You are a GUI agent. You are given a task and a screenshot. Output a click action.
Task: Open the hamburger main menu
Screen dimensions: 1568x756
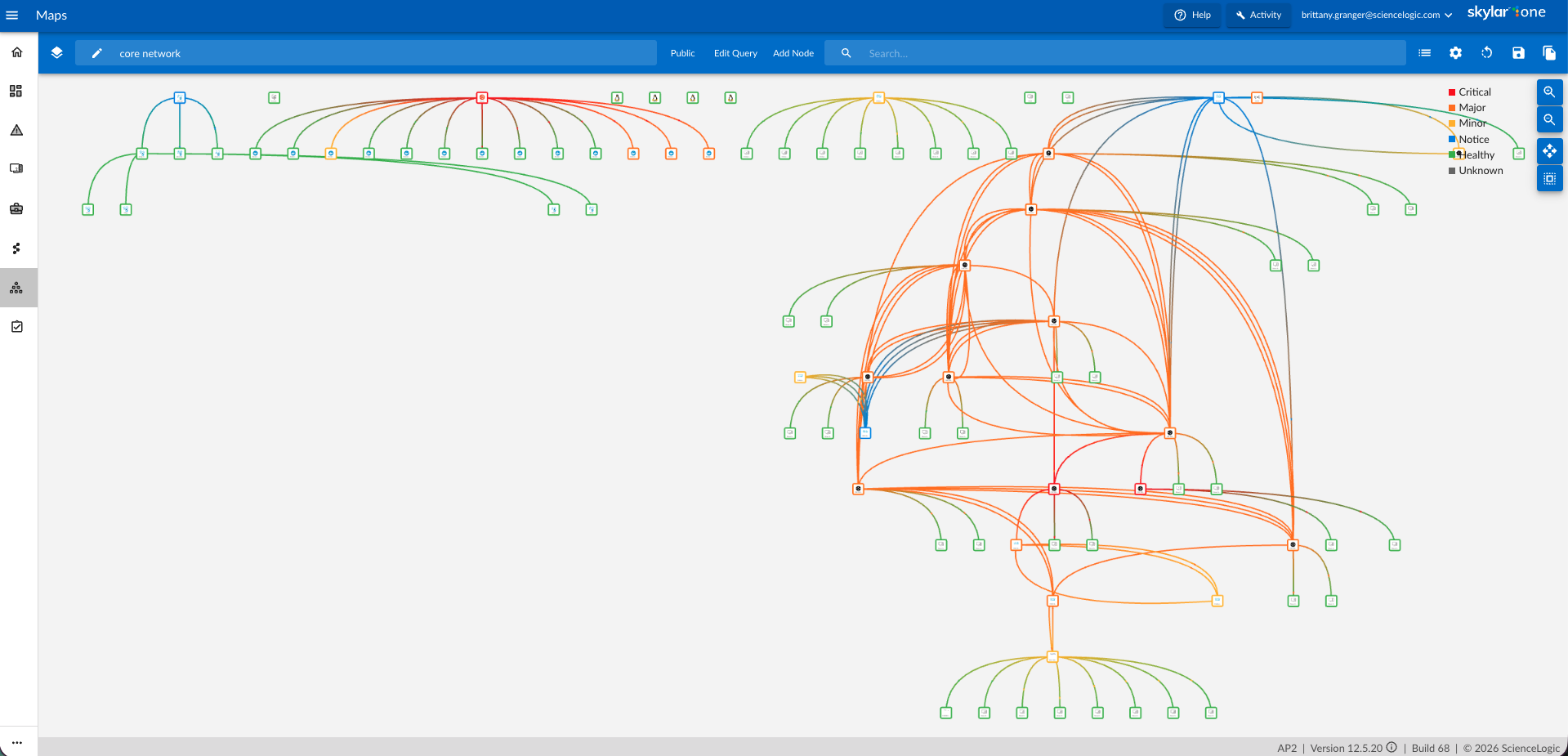[x=12, y=15]
